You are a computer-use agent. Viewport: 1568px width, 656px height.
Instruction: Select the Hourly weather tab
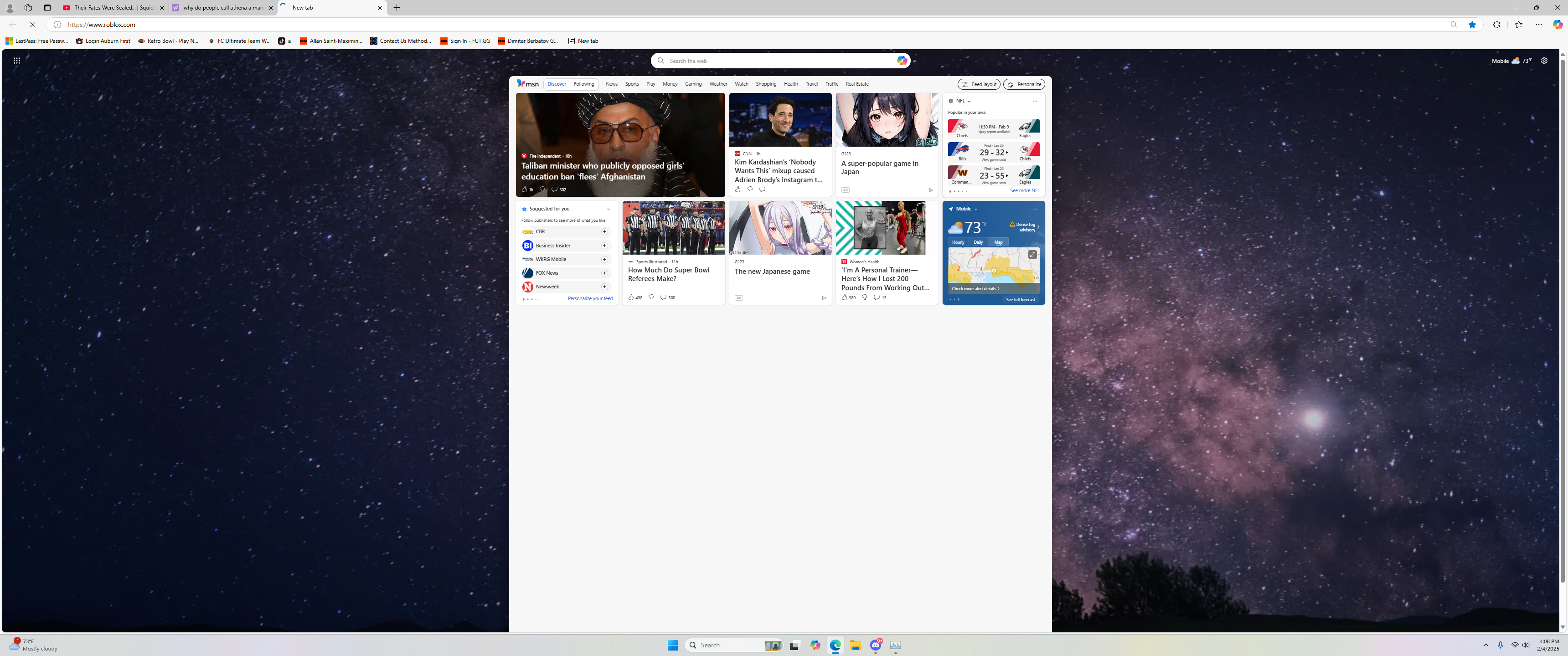click(958, 242)
